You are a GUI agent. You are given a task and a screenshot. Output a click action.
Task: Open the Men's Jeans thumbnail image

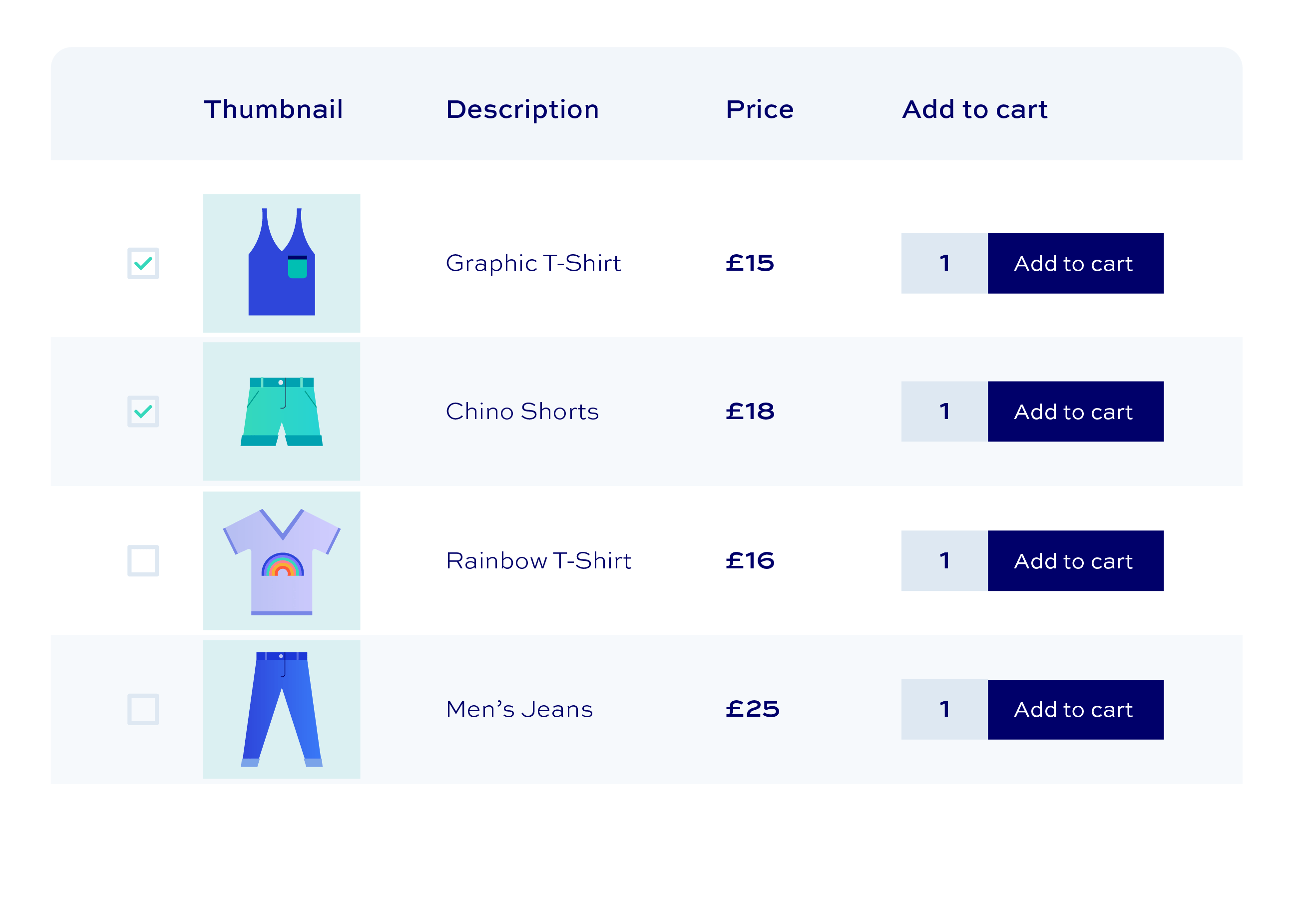(x=282, y=709)
